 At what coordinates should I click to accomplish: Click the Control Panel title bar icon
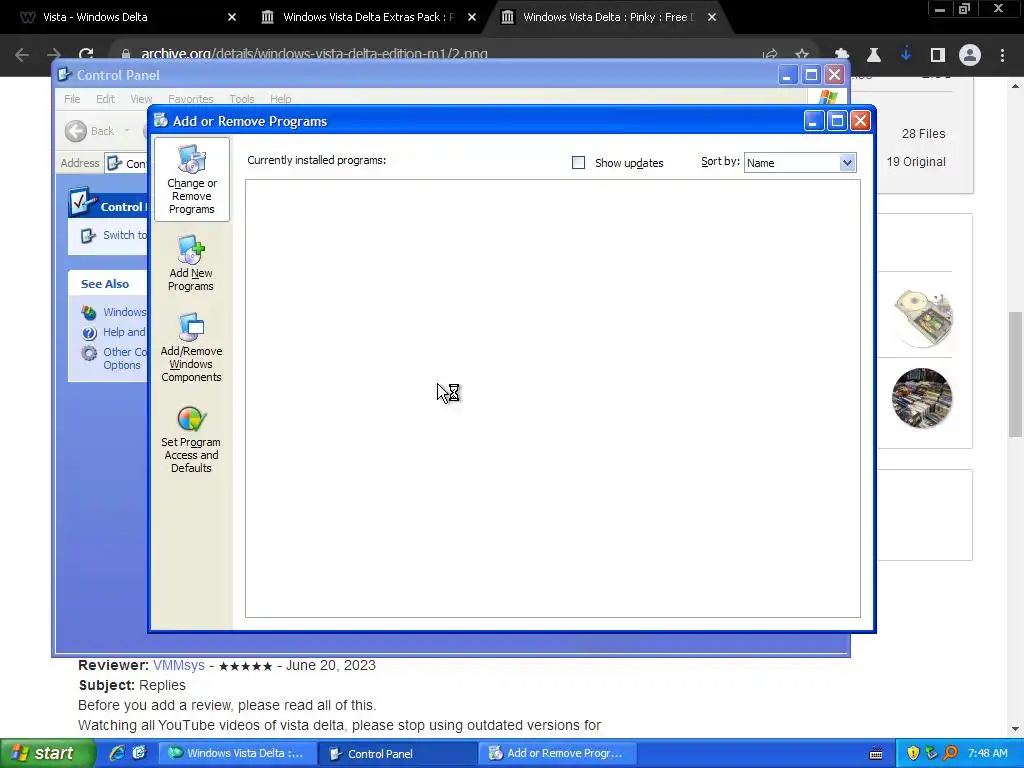point(64,74)
